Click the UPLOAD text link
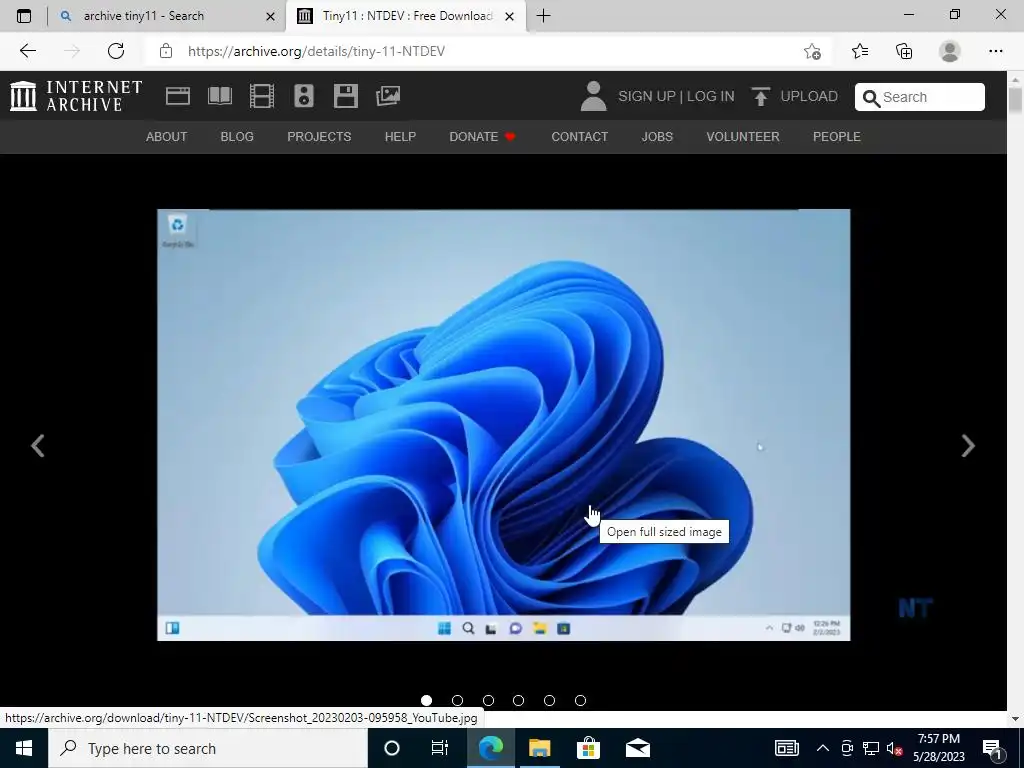 809,97
